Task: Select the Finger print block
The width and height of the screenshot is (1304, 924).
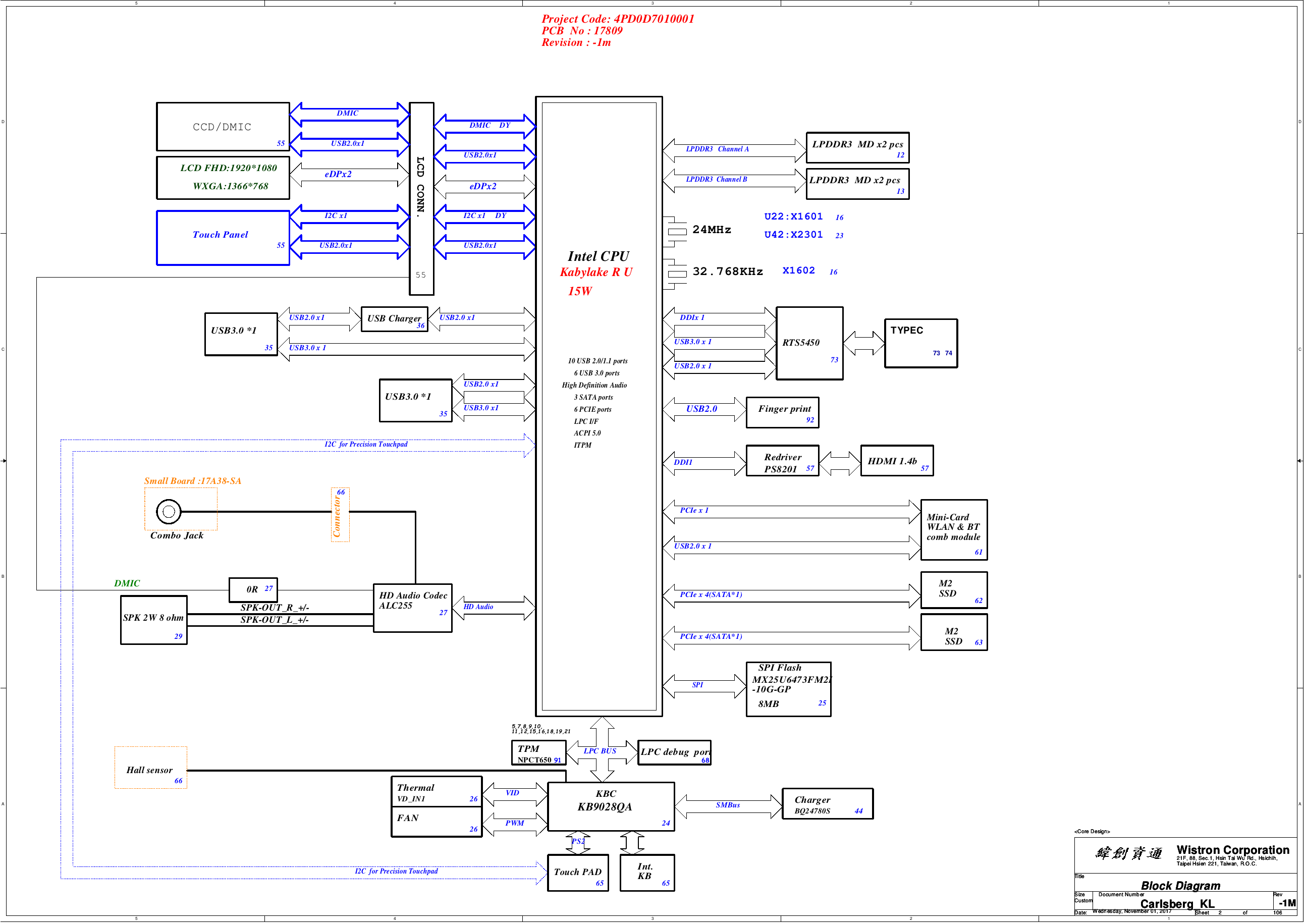Action: (x=782, y=412)
